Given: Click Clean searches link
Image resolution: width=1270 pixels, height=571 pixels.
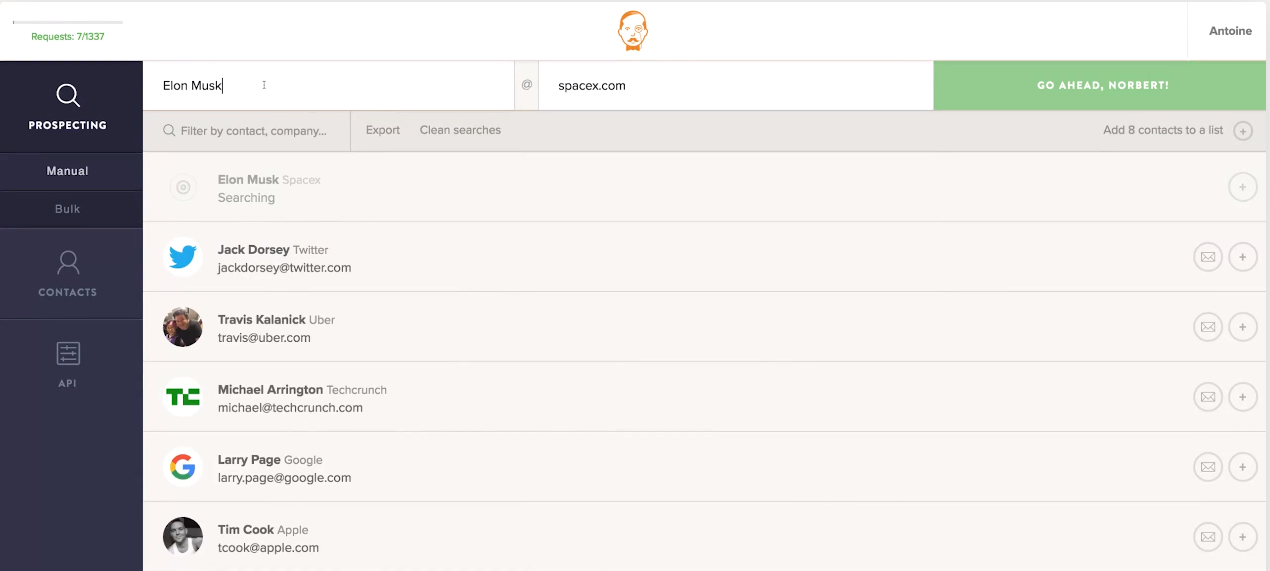Looking at the screenshot, I should pos(460,130).
